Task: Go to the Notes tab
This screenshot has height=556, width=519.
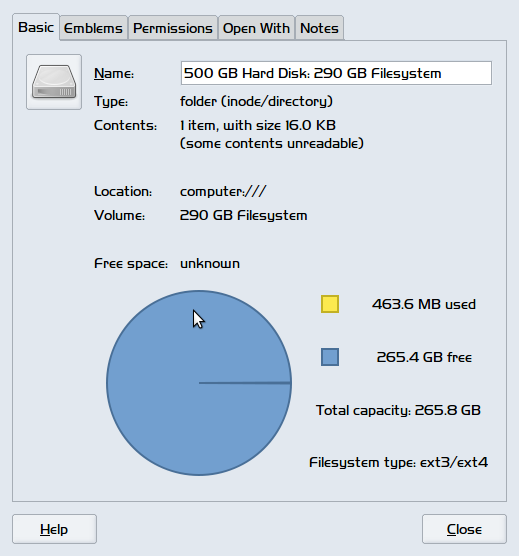Action: click(319, 28)
